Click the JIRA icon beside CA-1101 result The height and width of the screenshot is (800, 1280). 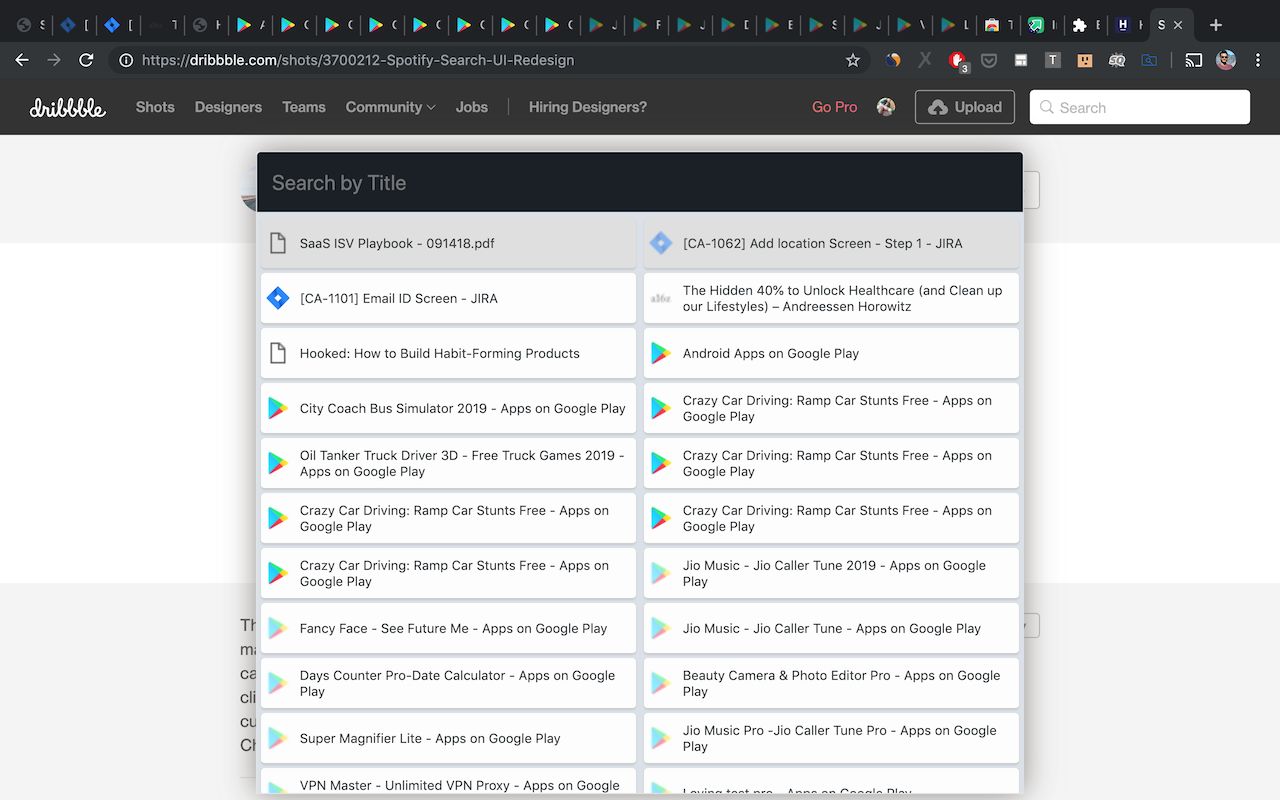point(278,298)
